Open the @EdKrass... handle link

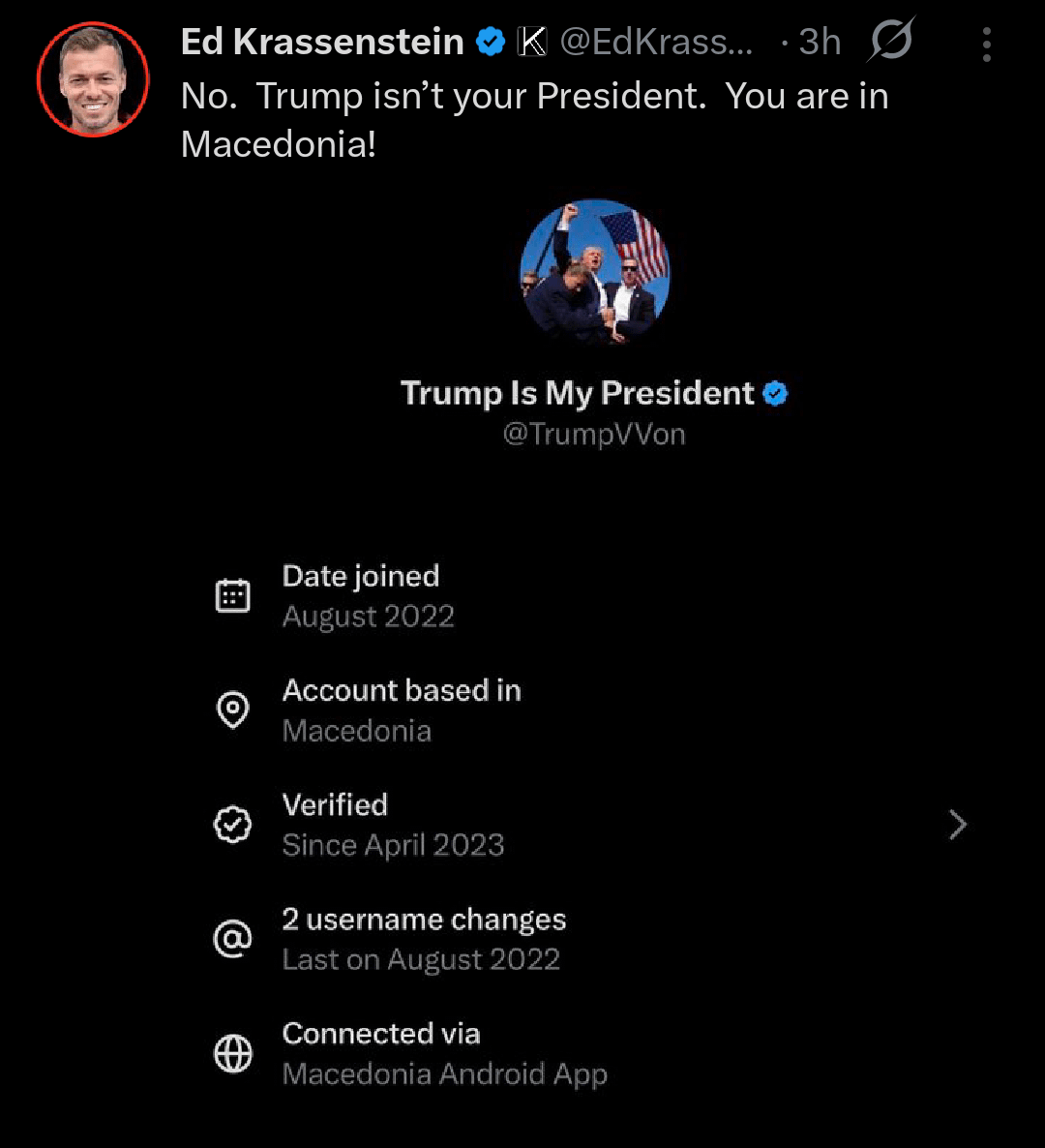(655, 43)
